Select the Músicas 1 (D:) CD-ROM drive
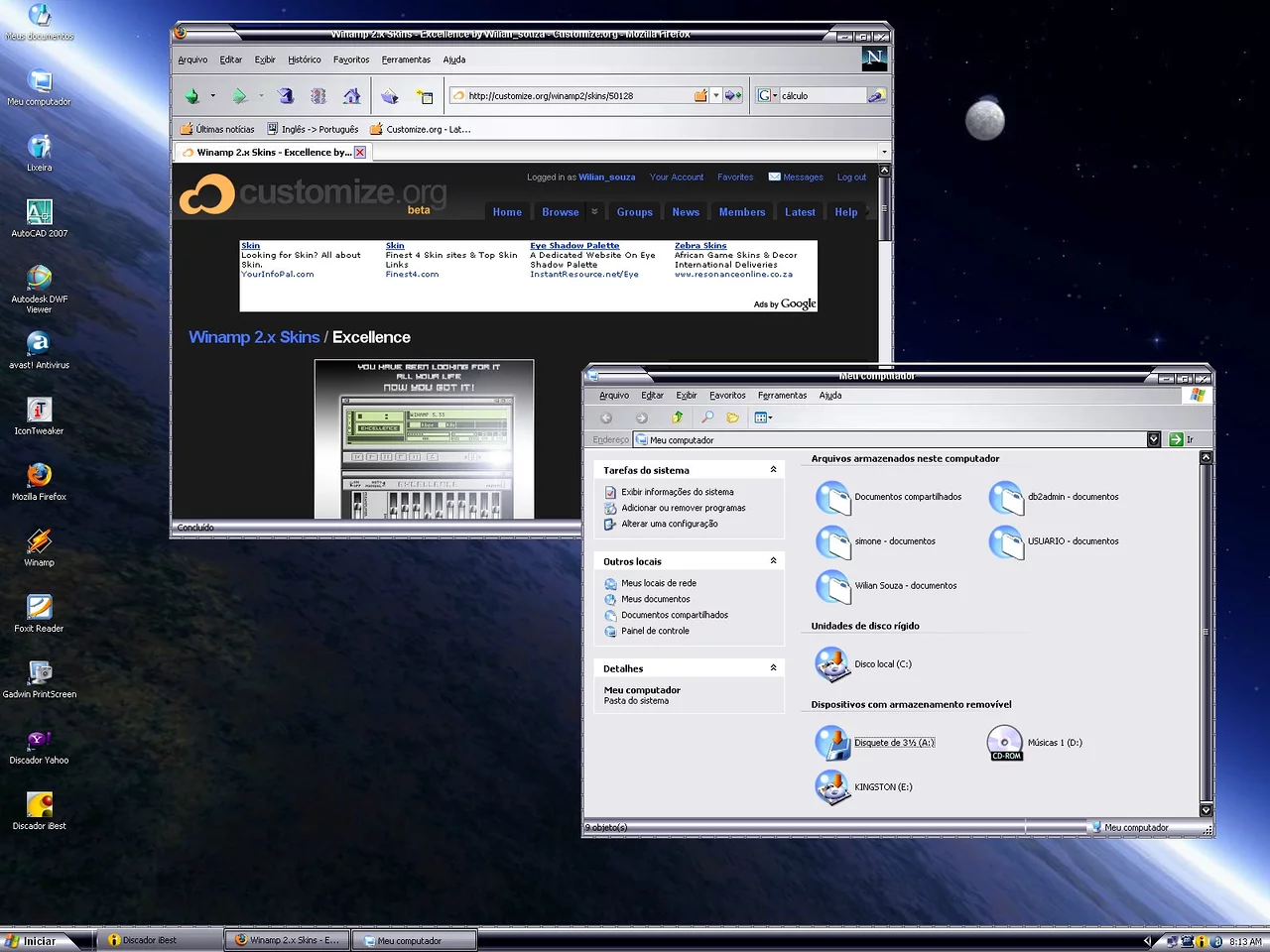This screenshot has height=952, width=1270. point(1005,743)
